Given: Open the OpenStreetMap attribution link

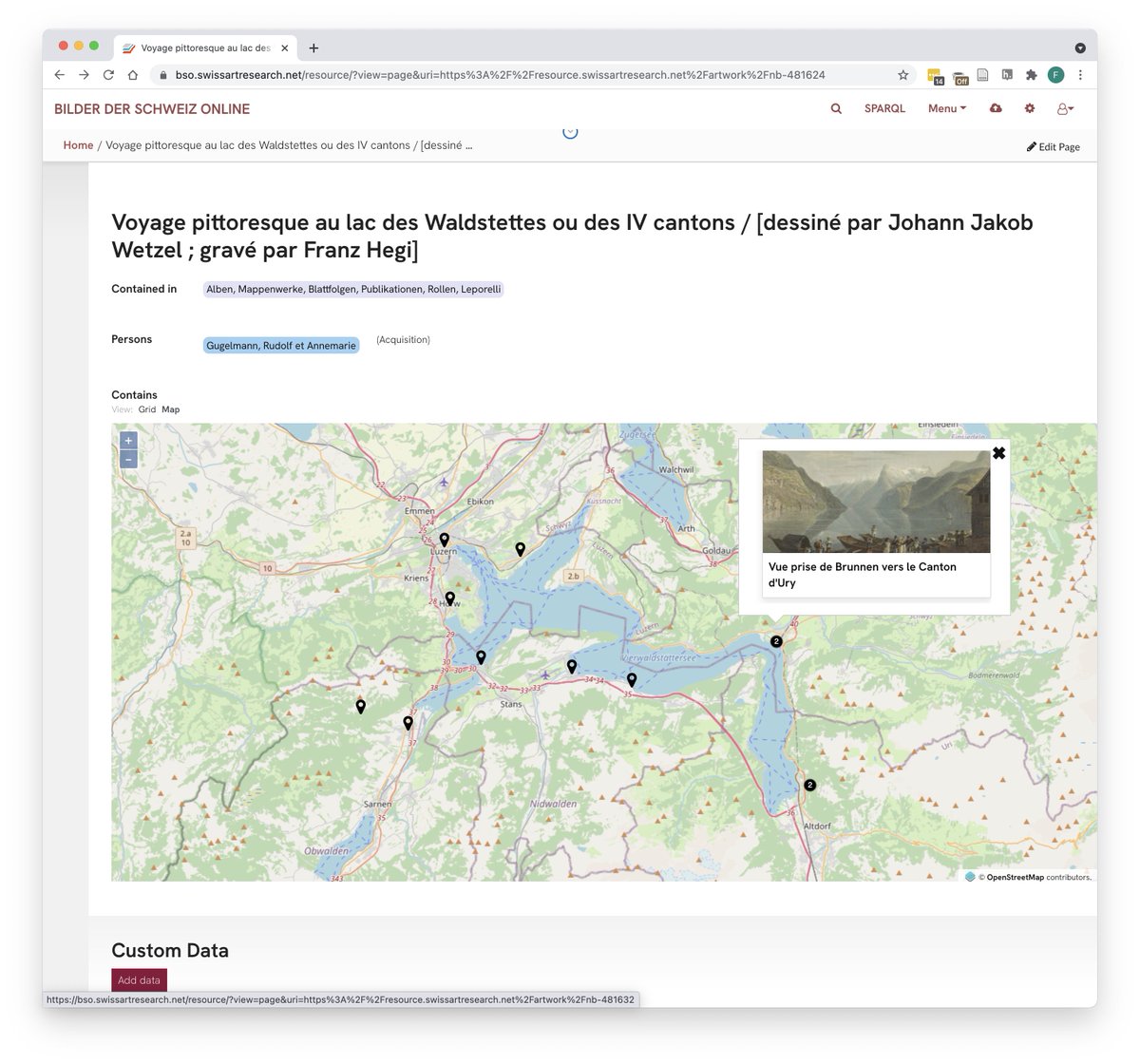Looking at the screenshot, I should pyautogui.click(x=1015, y=877).
